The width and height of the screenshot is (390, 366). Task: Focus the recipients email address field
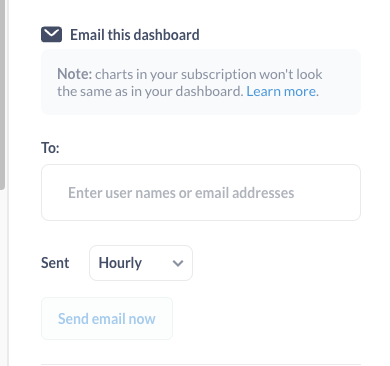tap(201, 192)
